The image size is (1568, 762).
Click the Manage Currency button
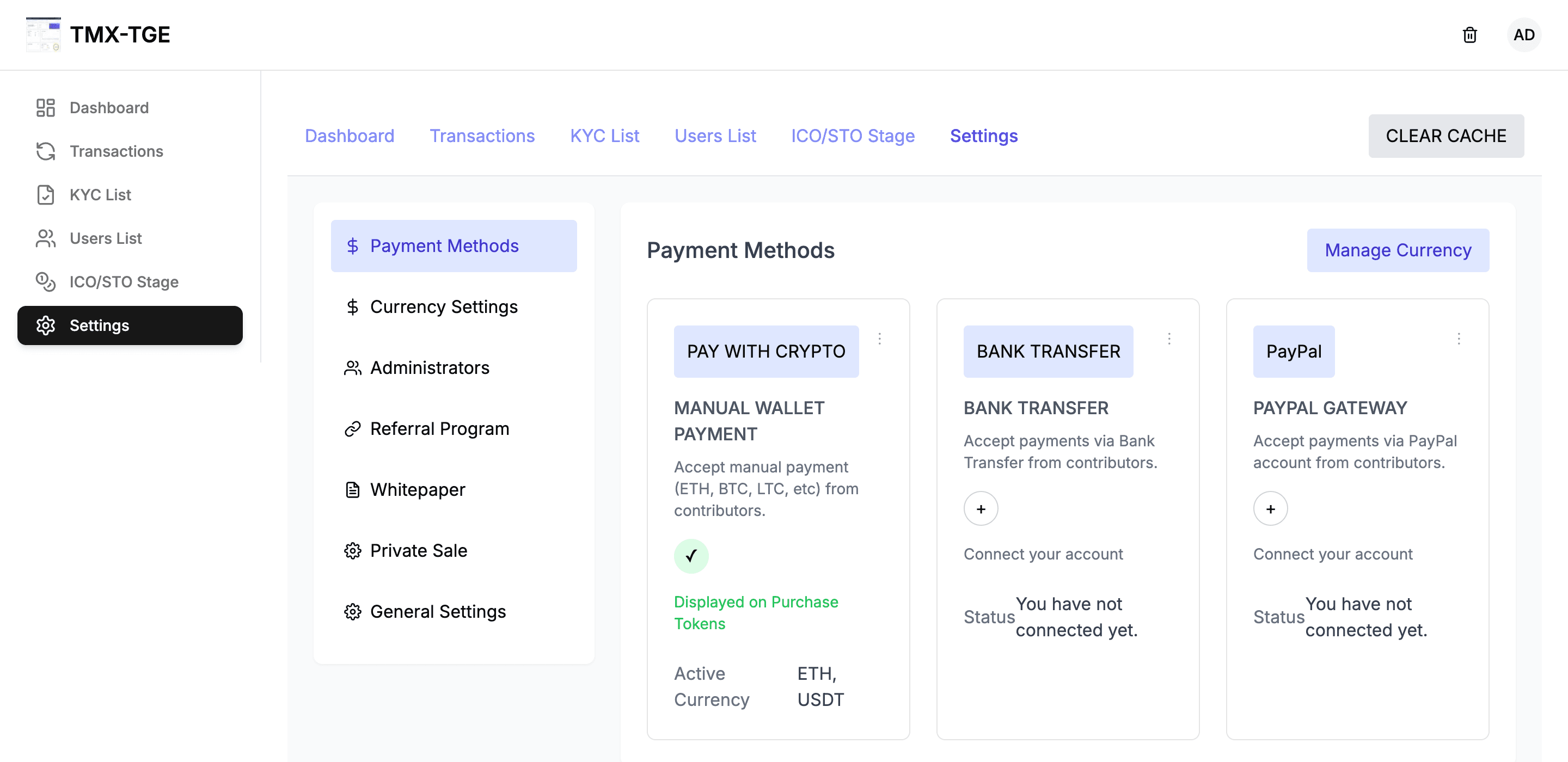point(1398,250)
